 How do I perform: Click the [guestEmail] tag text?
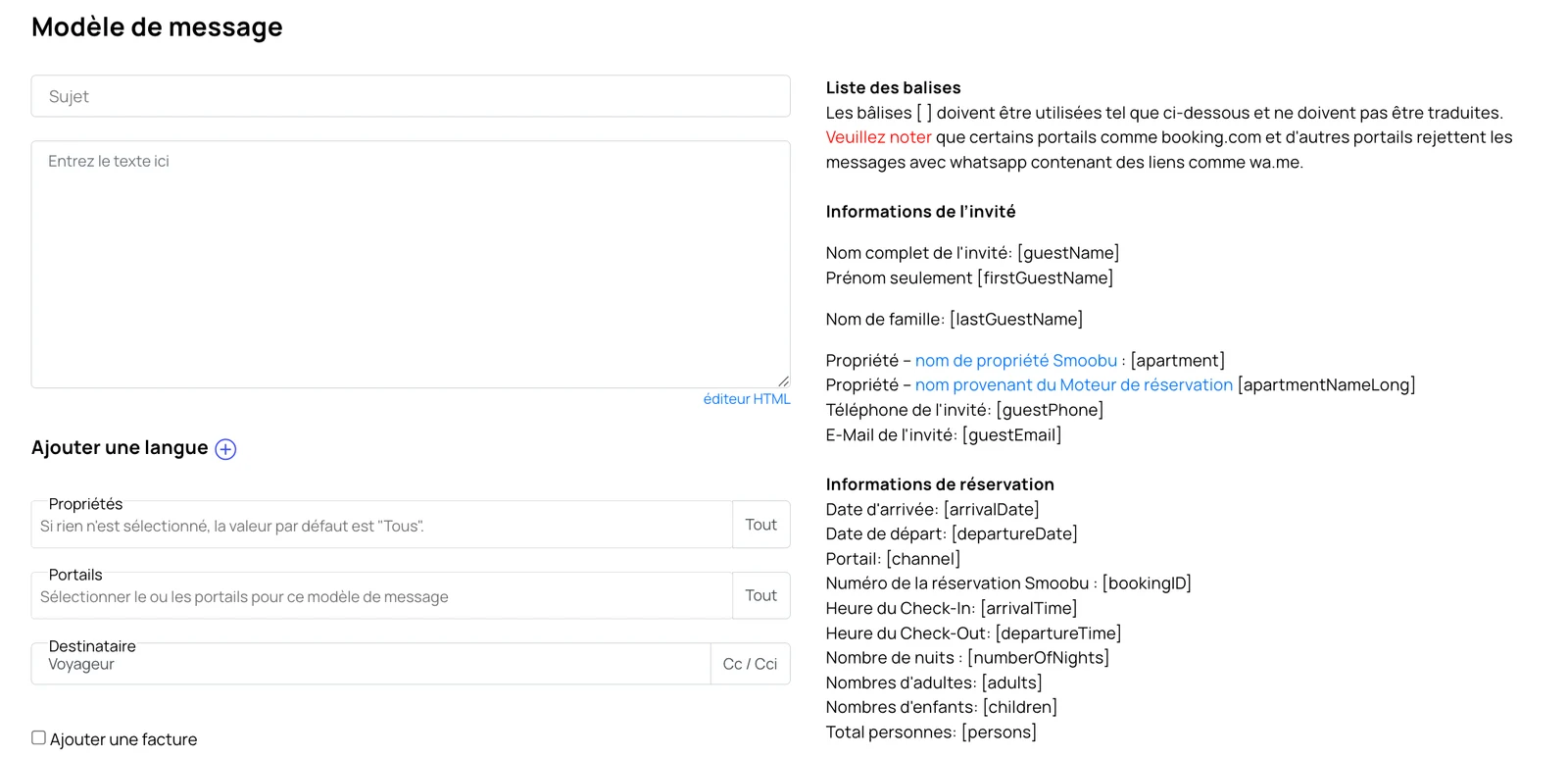click(x=1011, y=435)
